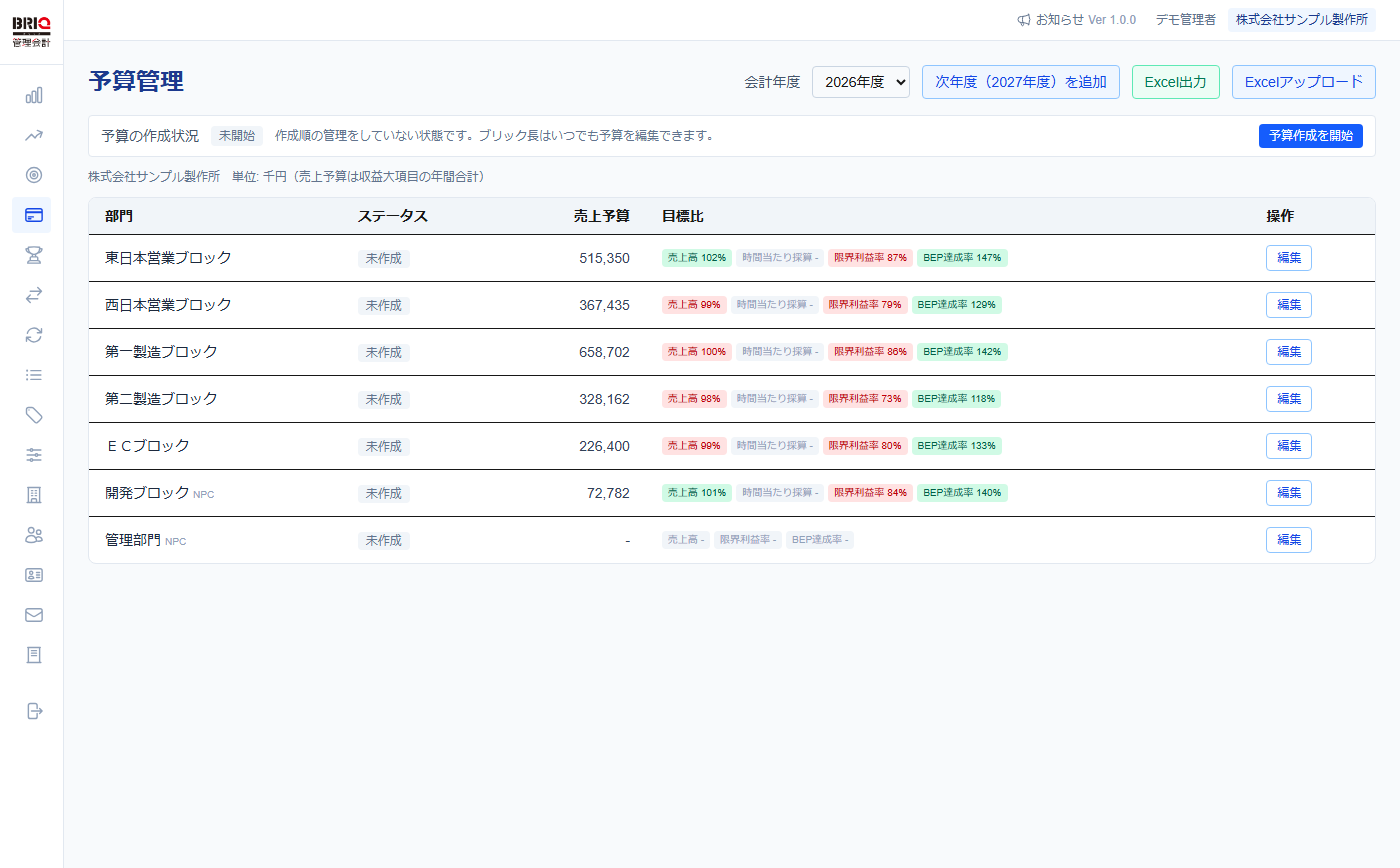The width and height of the screenshot is (1400, 868).
Task: Click 編集 for 西日本営業ブロック
Action: (1289, 305)
